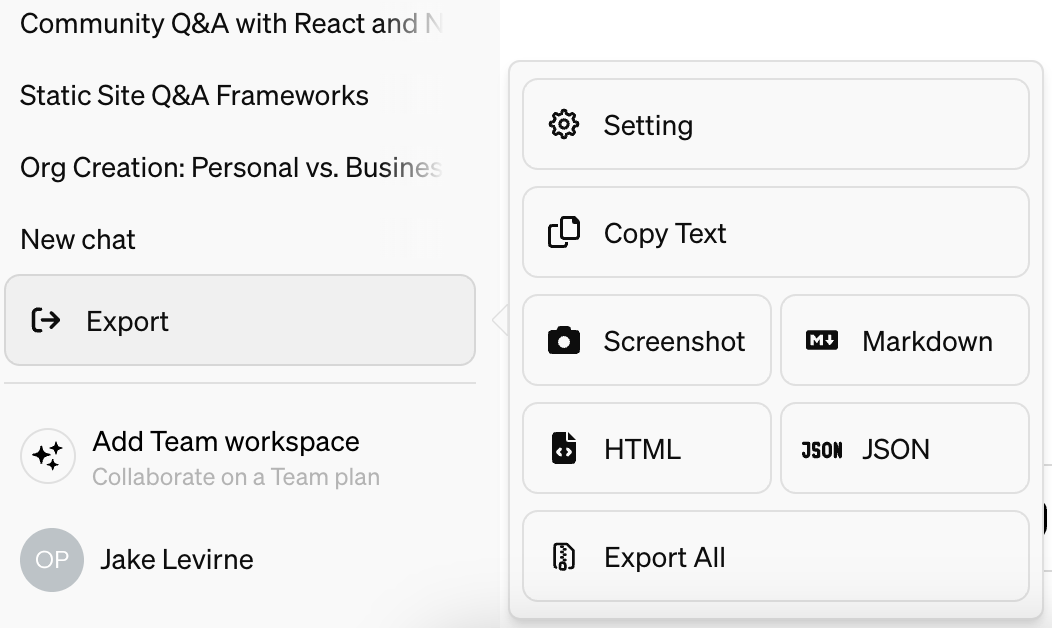Screen dimensions: 1052x628
Task: Click the copy icon beside Copy Text
Action: pos(564,233)
